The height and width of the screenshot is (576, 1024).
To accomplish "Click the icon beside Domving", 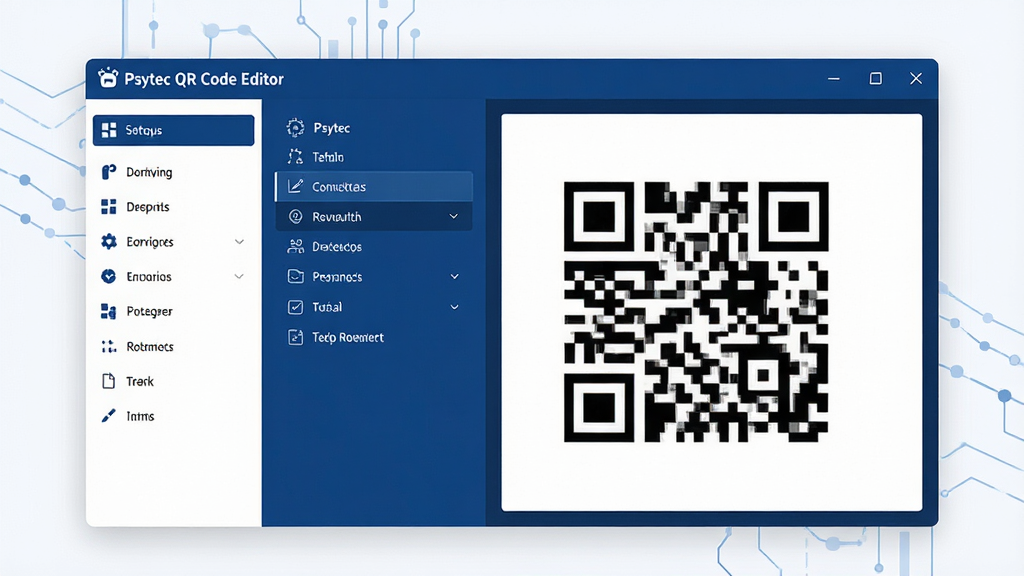I will click(108, 172).
